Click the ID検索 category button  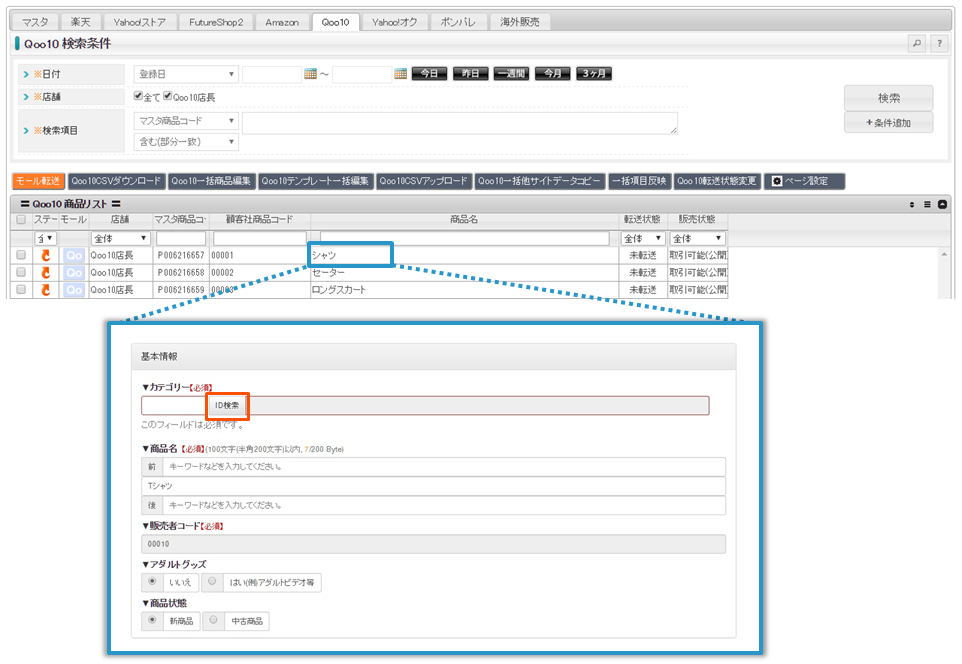pos(227,406)
